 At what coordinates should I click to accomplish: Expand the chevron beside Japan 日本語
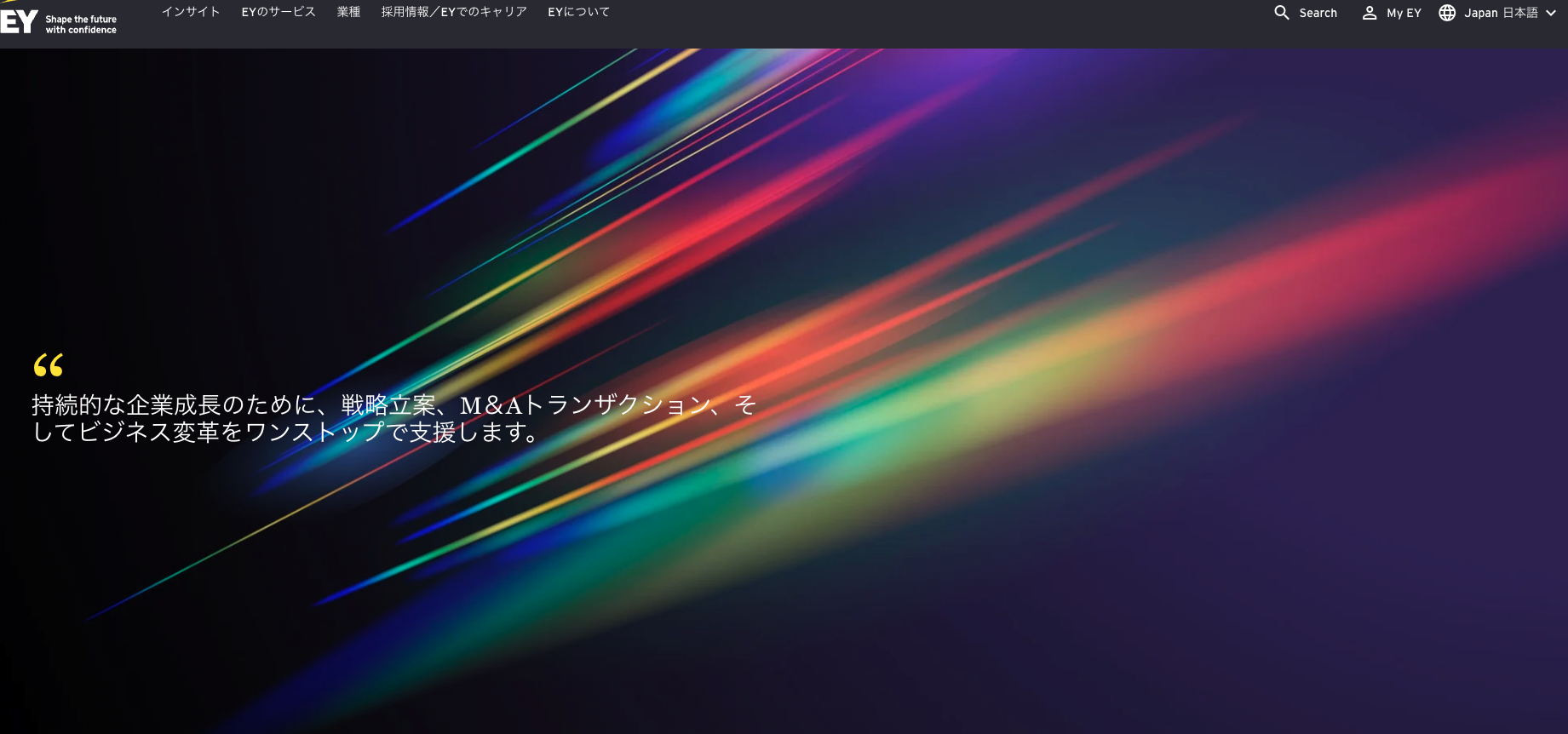(1551, 13)
